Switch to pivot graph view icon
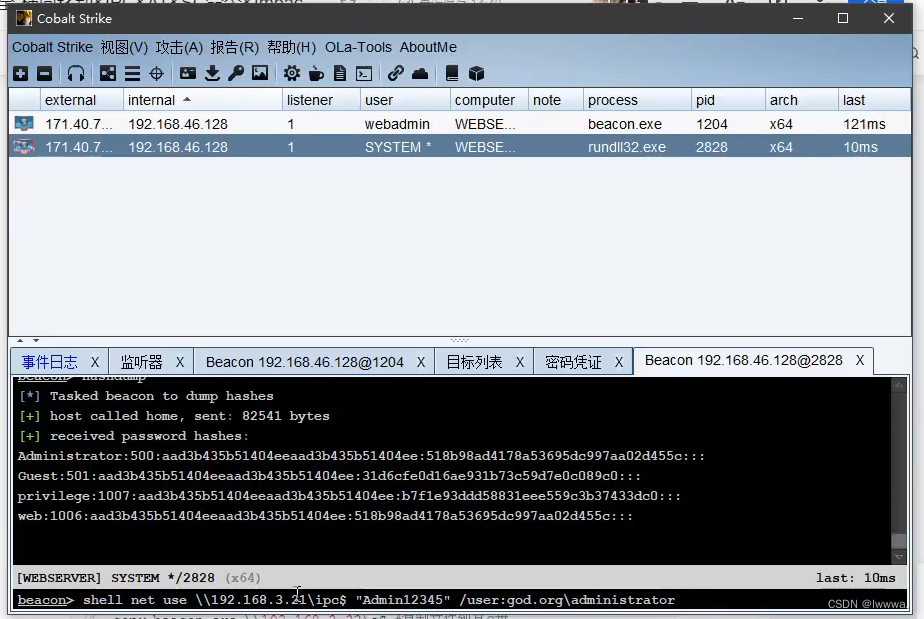 point(108,74)
